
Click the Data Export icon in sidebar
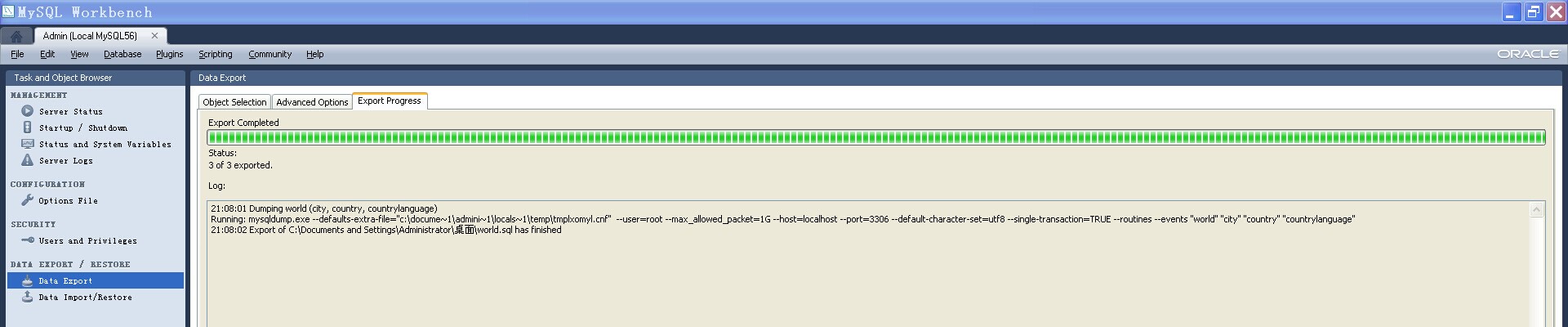(27, 280)
